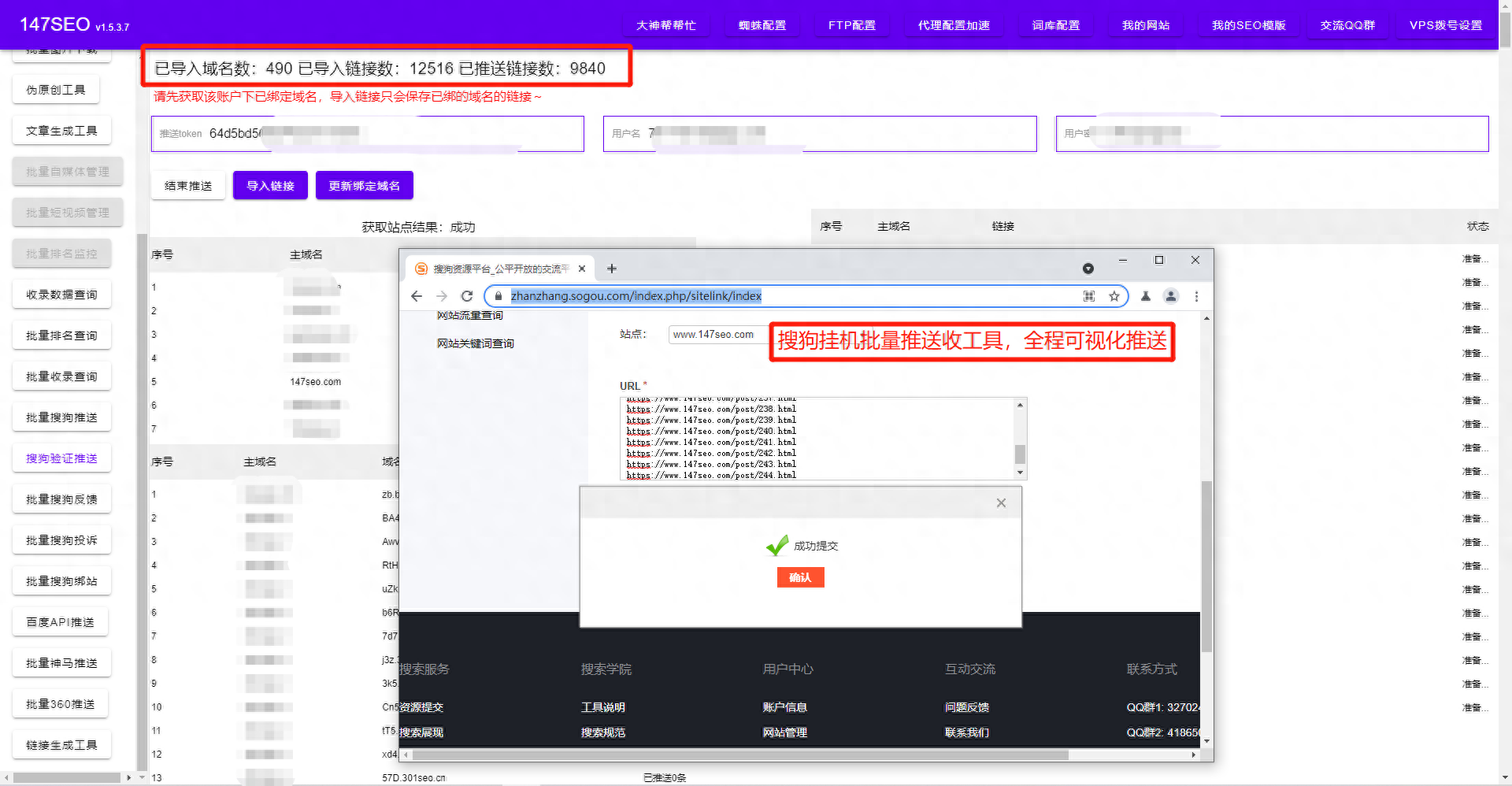Open the 词库配置 menu item
This screenshot has width=1512, height=786.
pos(1054,24)
